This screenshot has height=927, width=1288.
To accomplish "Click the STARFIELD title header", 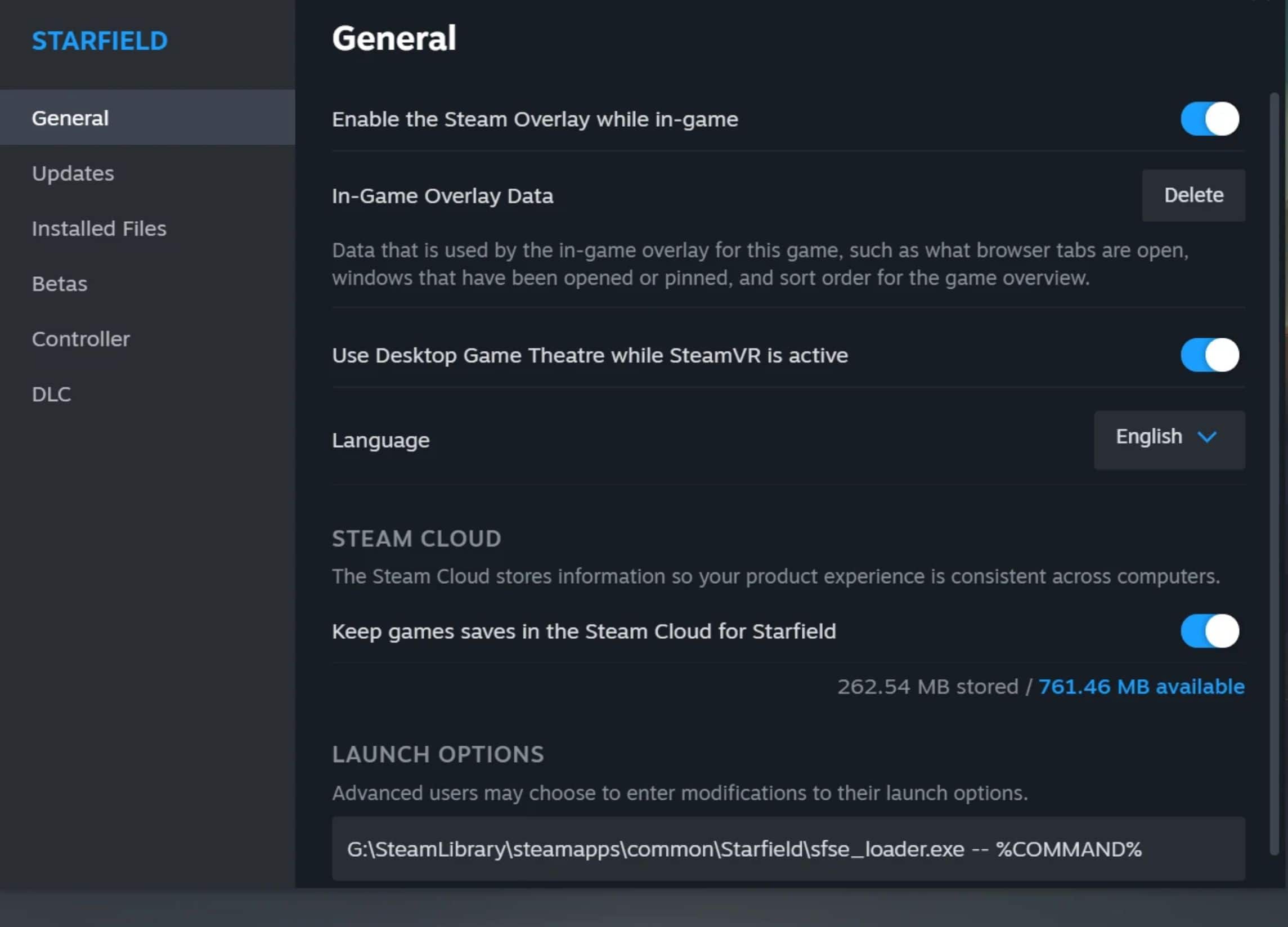I will coord(100,41).
